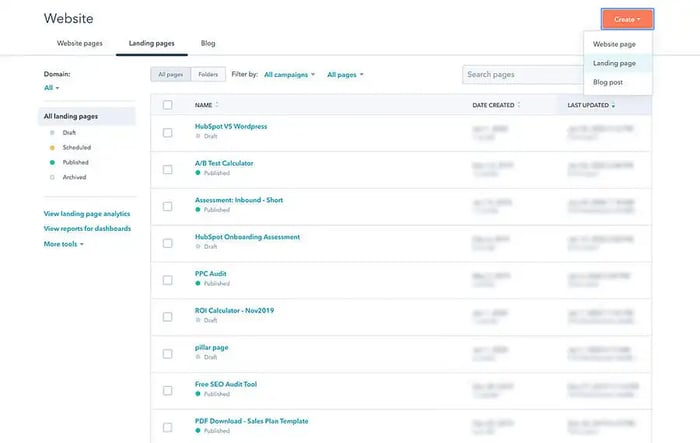Open the A/B Test Calculator page link
700x443 pixels.
tap(224, 163)
